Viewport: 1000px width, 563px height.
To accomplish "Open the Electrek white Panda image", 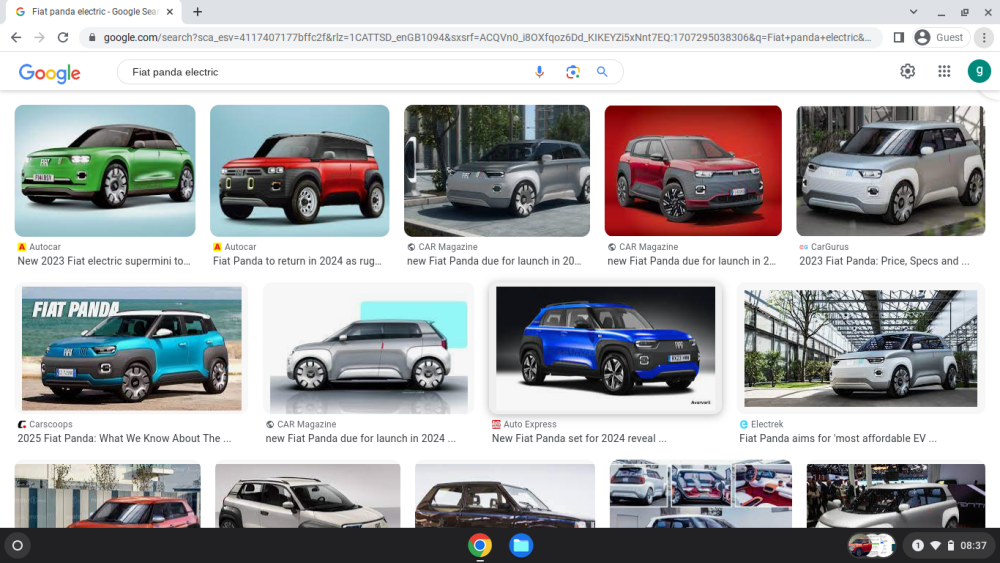I will 860,348.
